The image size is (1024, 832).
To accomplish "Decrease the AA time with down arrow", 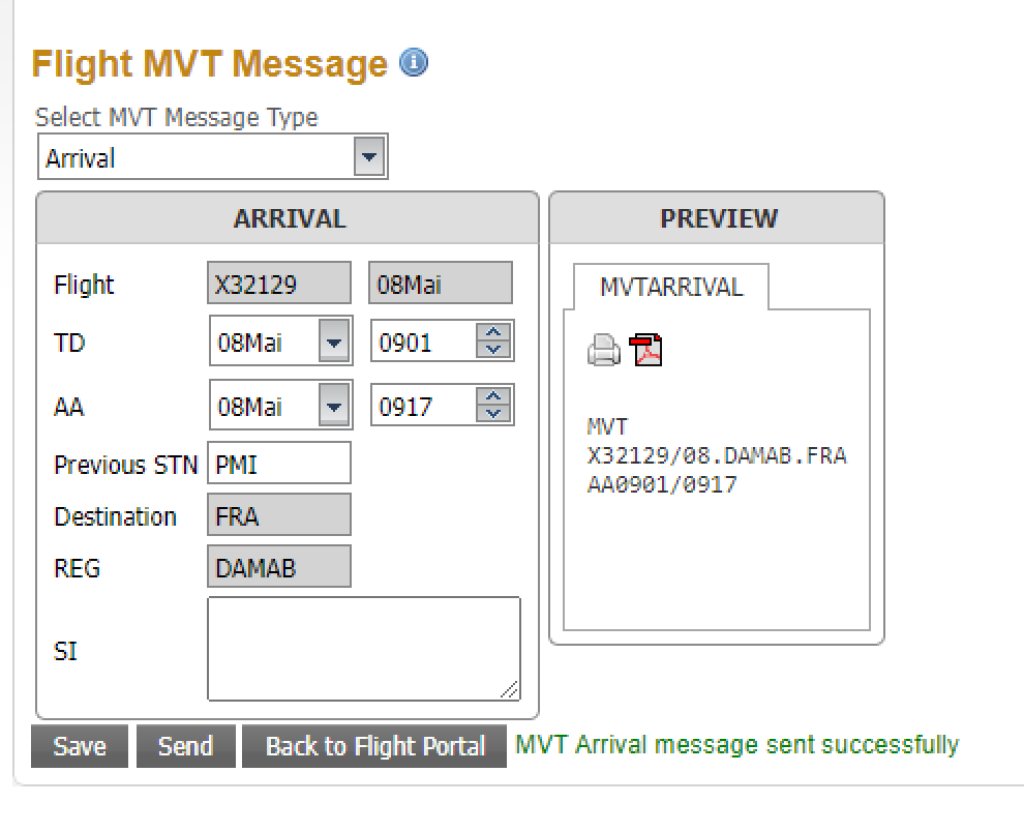I will tap(493, 414).
